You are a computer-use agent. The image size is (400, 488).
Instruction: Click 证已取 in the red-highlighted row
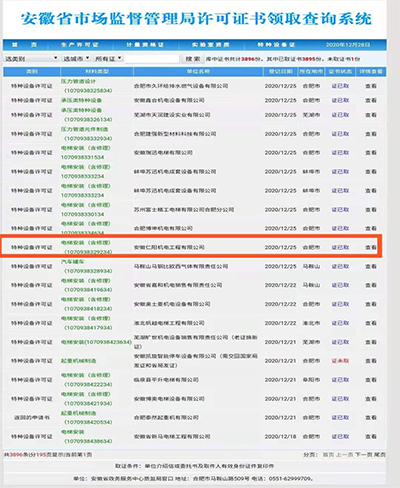340,247
